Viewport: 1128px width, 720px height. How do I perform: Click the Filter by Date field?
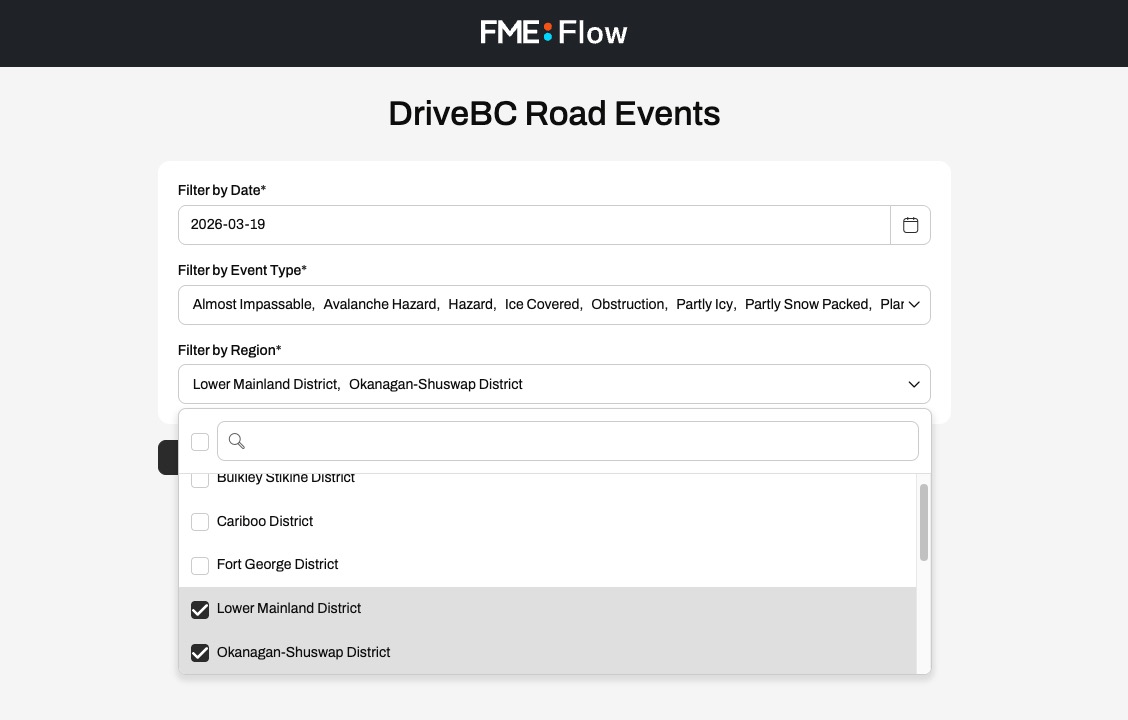534,225
